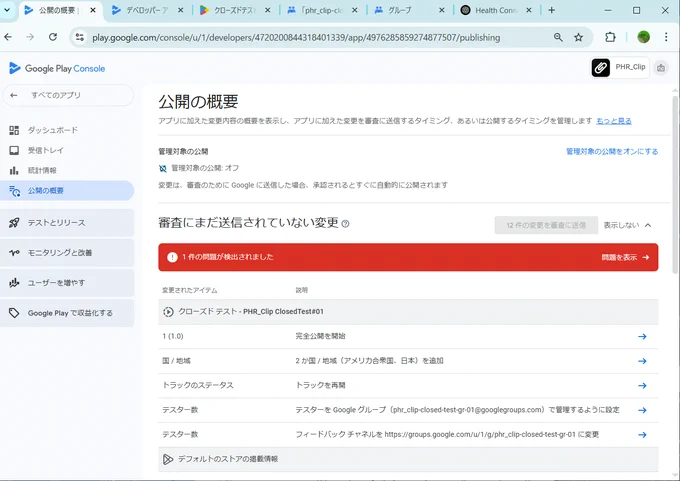The width and height of the screenshot is (680, 481).
Task: Click the PHR_Clip app icon chip
Action: click(620, 67)
